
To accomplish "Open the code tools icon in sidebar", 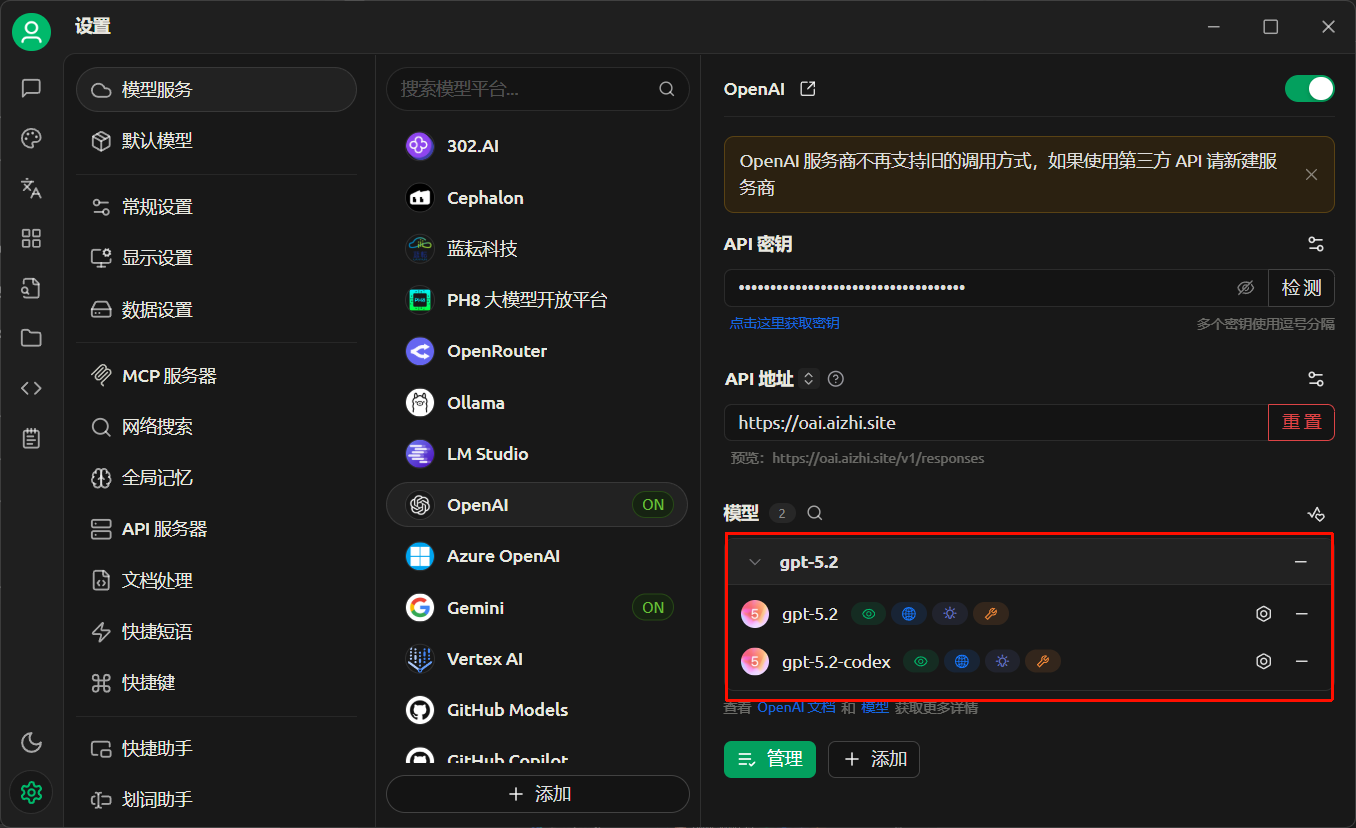I will point(31,388).
